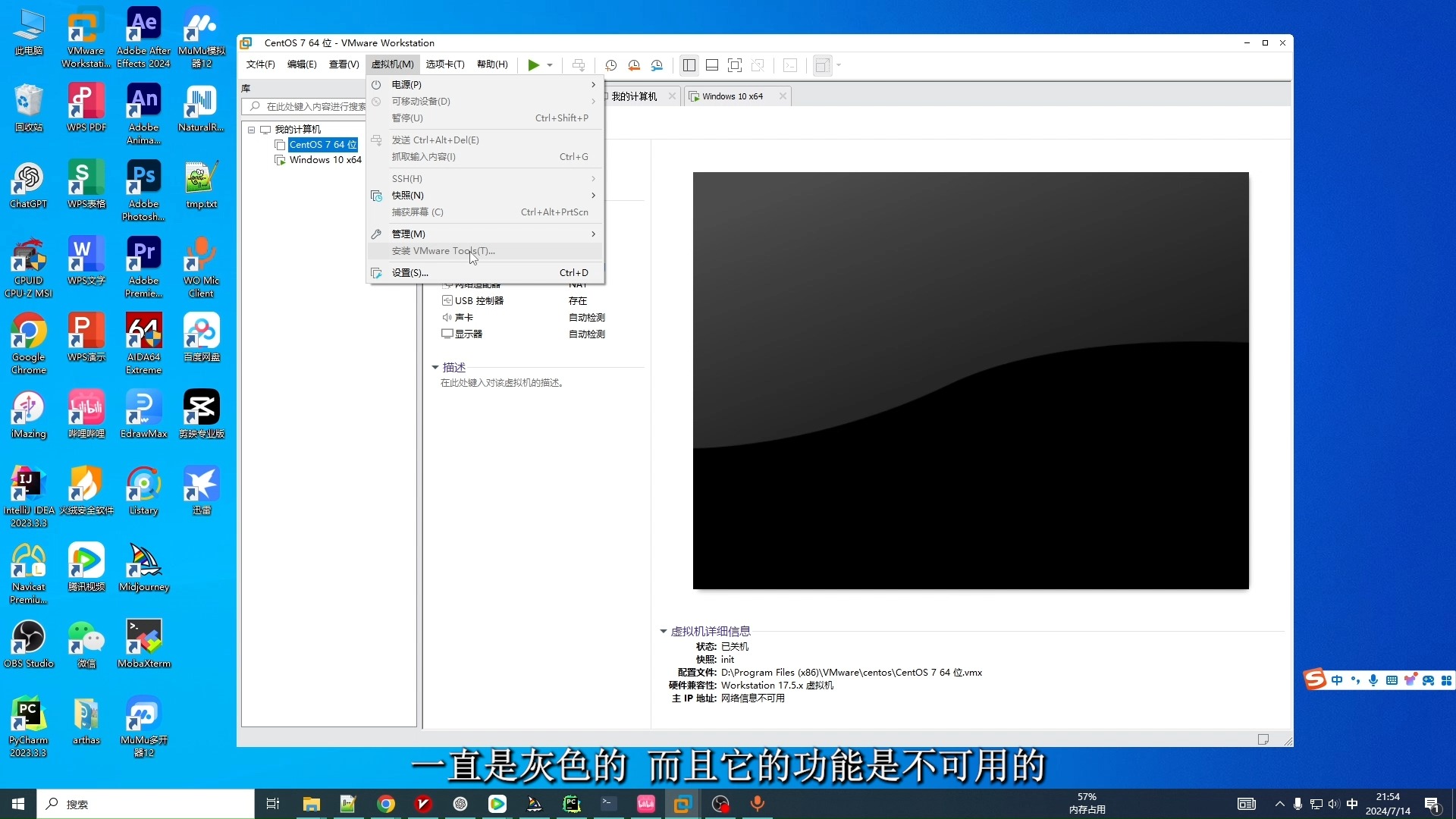Expand the 电源(P) submenu
Screen dimensions: 1456x819
485,85
